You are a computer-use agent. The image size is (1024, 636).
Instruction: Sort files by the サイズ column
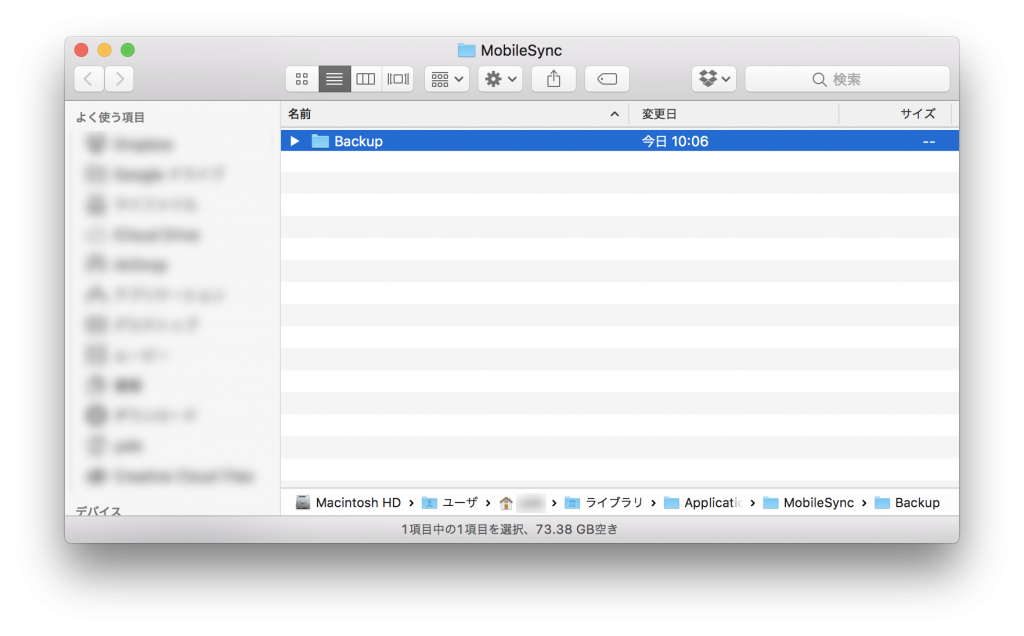[x=920, y=114]
